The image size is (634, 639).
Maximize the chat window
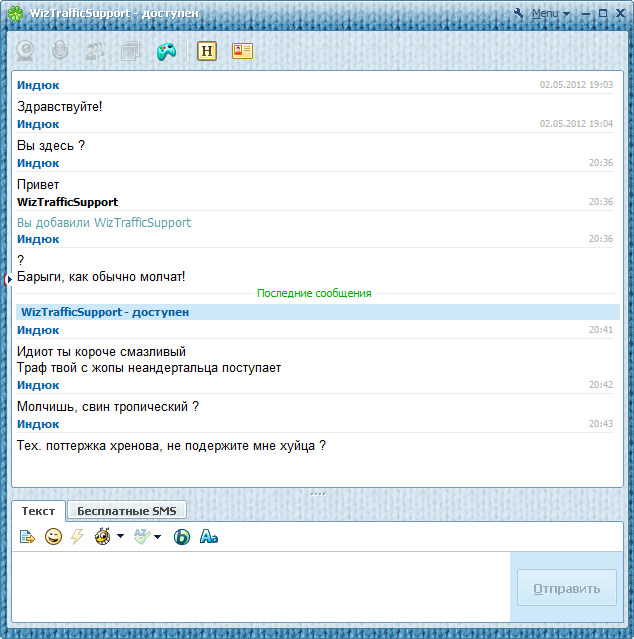click(603, 13)
